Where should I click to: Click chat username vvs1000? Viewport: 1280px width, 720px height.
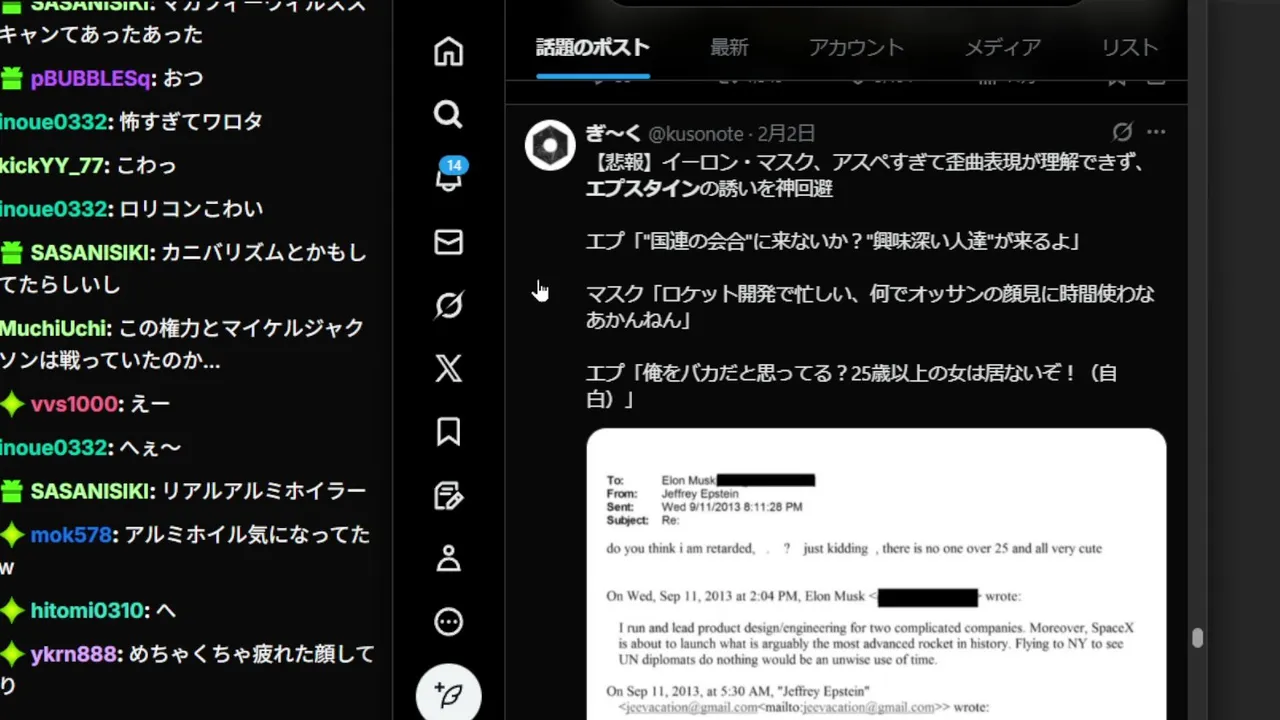click(x=74, y=404)
